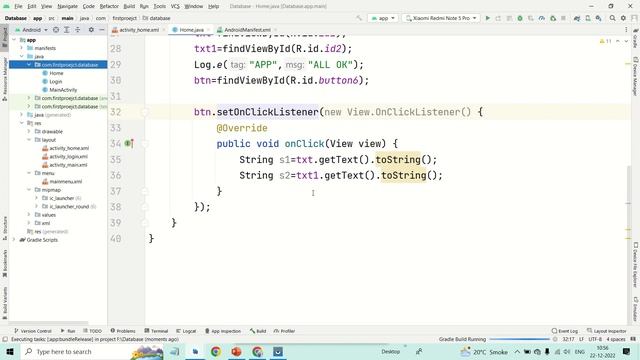
Task: Click the Debug app bug icon
Action: (520, 18)
